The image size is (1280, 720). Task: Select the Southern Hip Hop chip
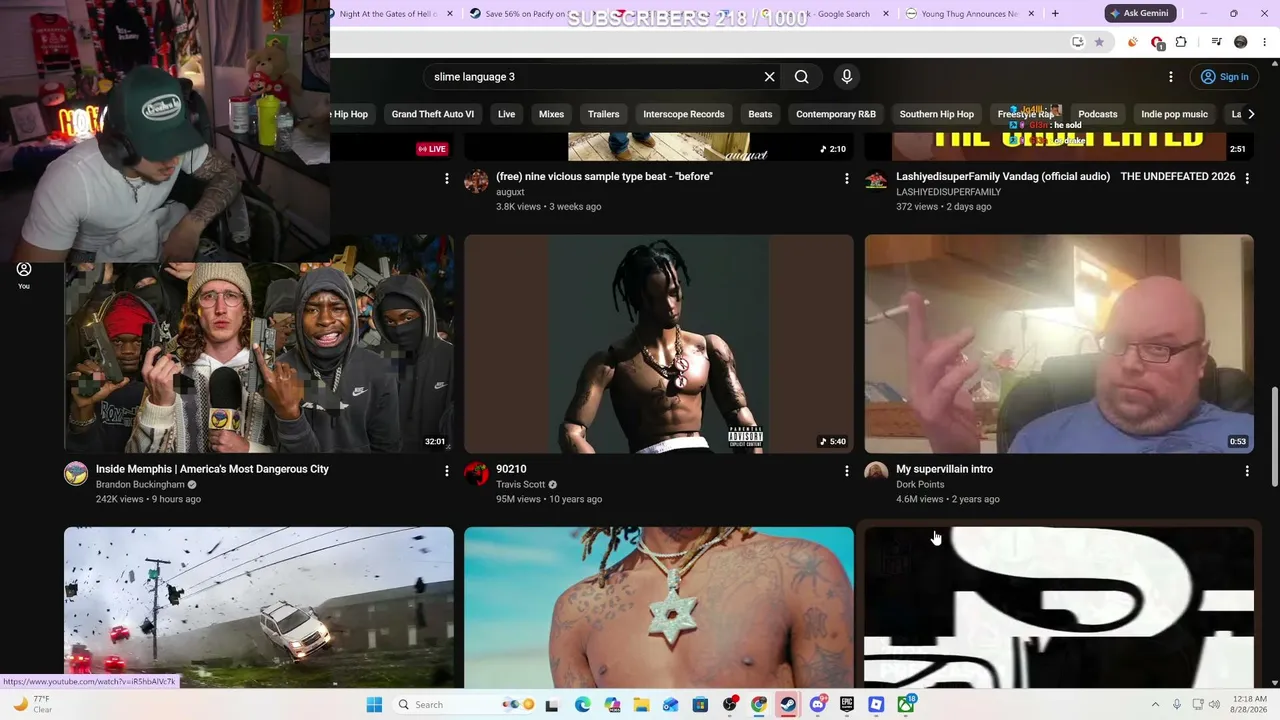click(x=937, y=114)
